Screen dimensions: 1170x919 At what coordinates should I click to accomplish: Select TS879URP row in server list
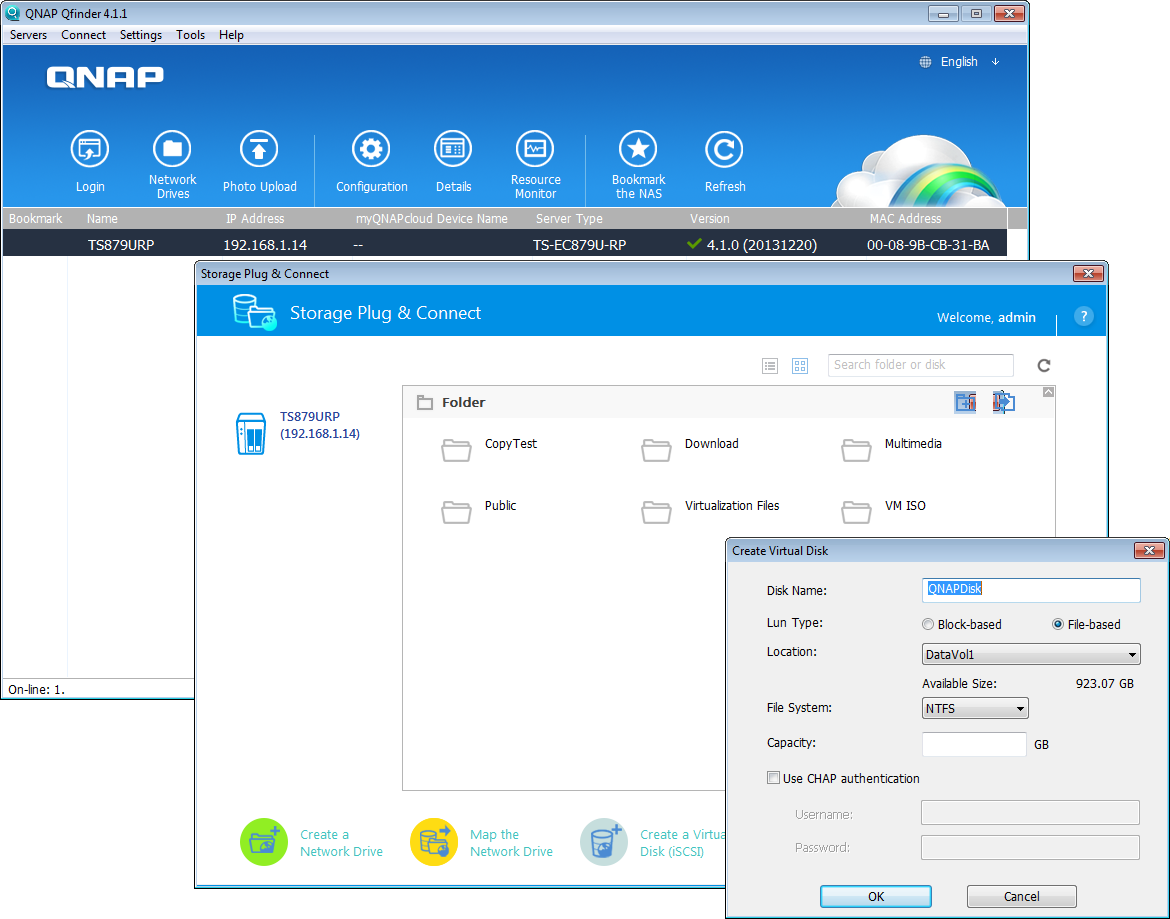click(x=504, y=244)
